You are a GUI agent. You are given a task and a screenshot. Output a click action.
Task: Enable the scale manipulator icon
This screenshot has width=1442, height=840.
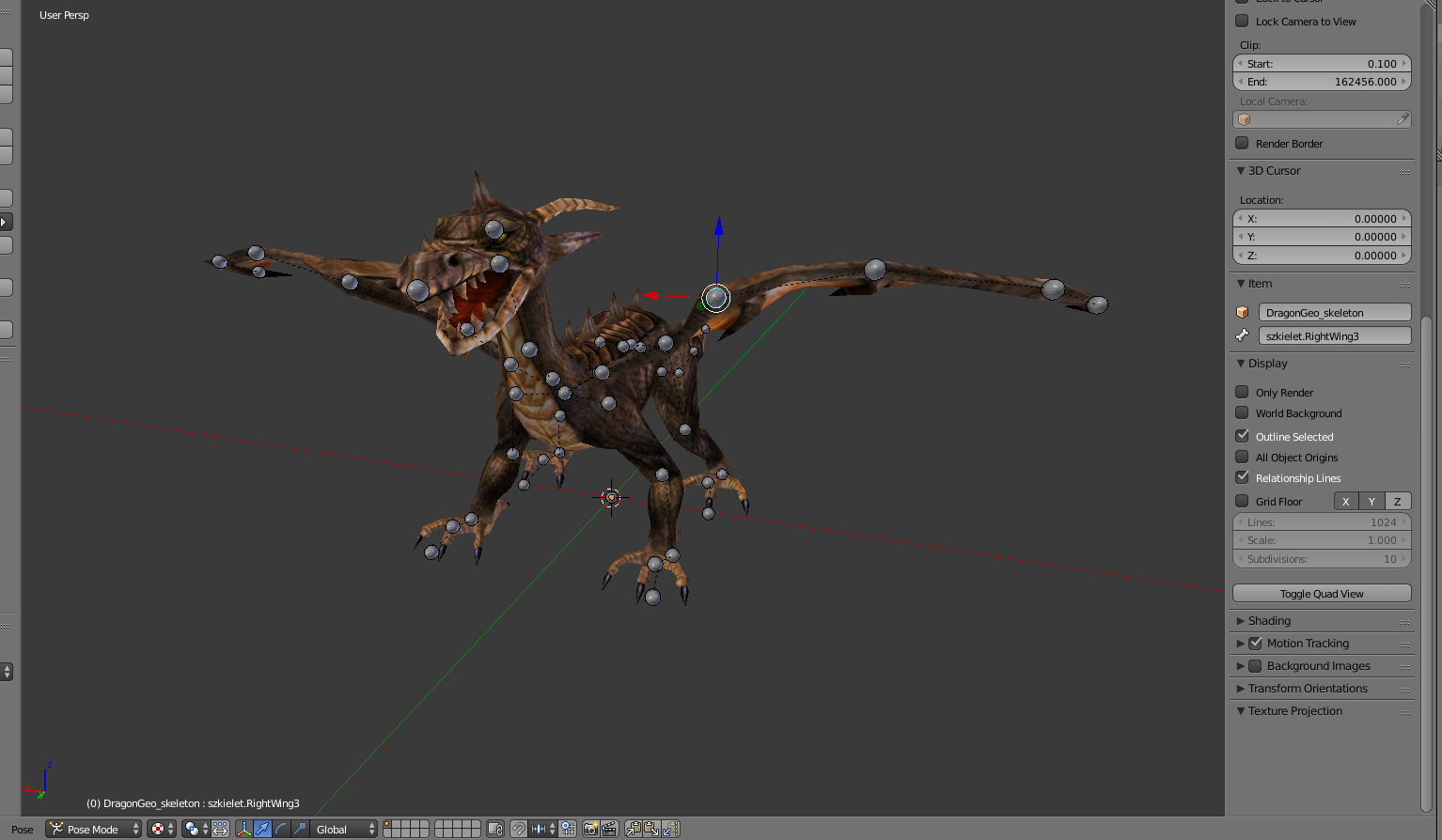(300, 829)
